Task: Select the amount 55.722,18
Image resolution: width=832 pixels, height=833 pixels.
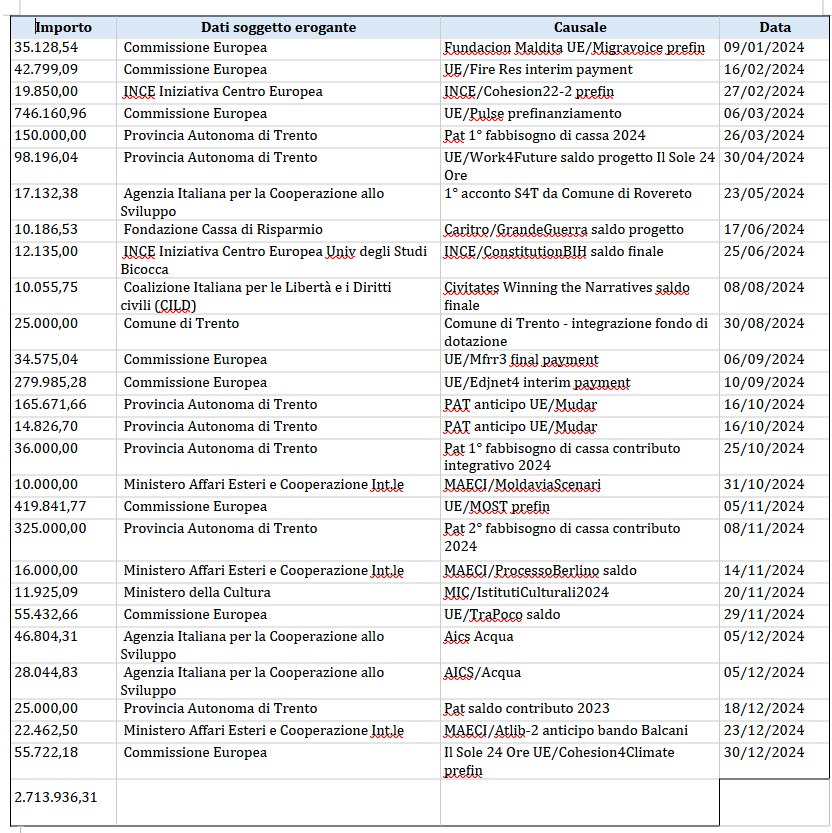Action: [46, 753]
